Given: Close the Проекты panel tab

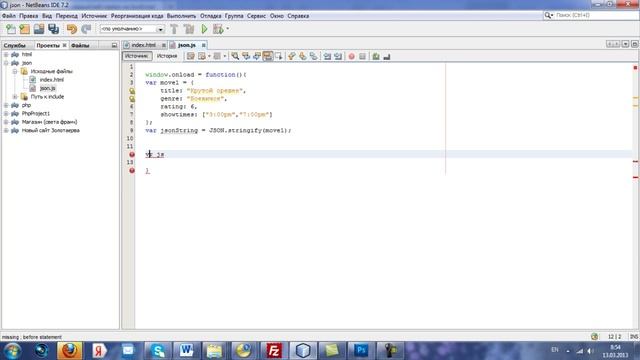Looking at the screenshot, I should pyautogui.click(x=64, y=45).
